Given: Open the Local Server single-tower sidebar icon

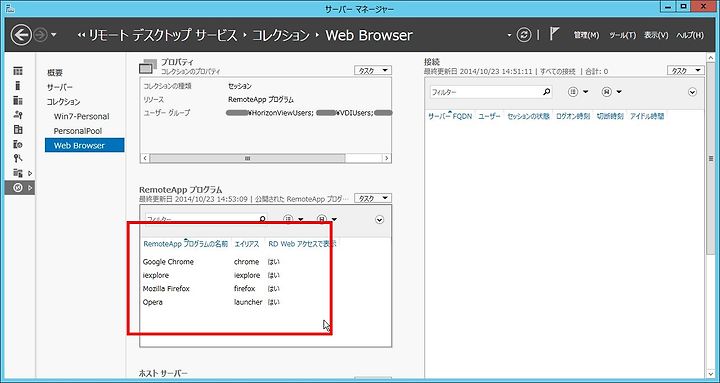Looking at the screenshot, I should point(18,85).
